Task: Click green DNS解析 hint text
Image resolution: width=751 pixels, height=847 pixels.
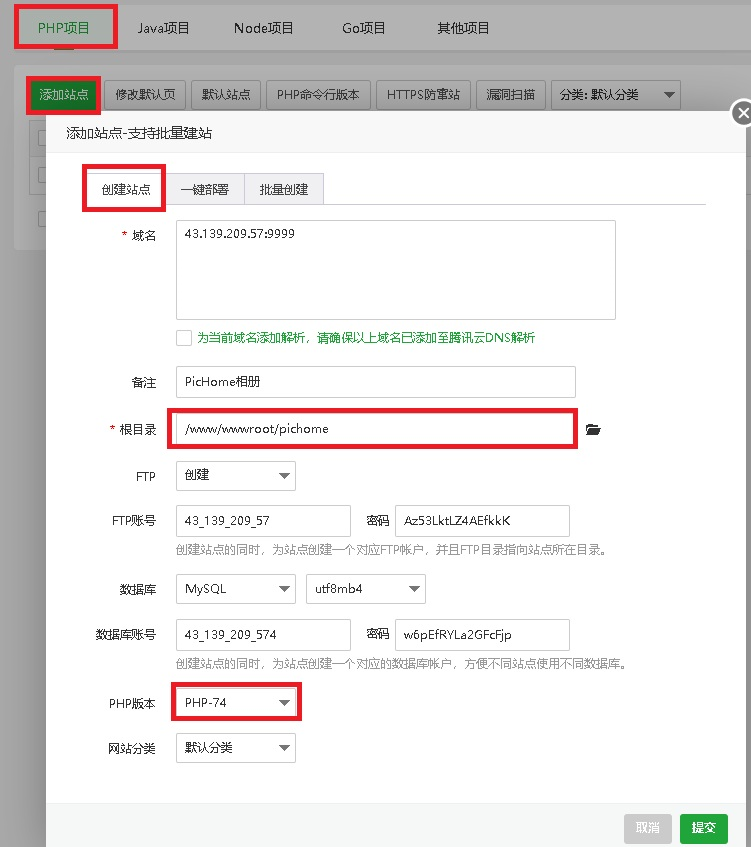Action: tap(366, 338)
